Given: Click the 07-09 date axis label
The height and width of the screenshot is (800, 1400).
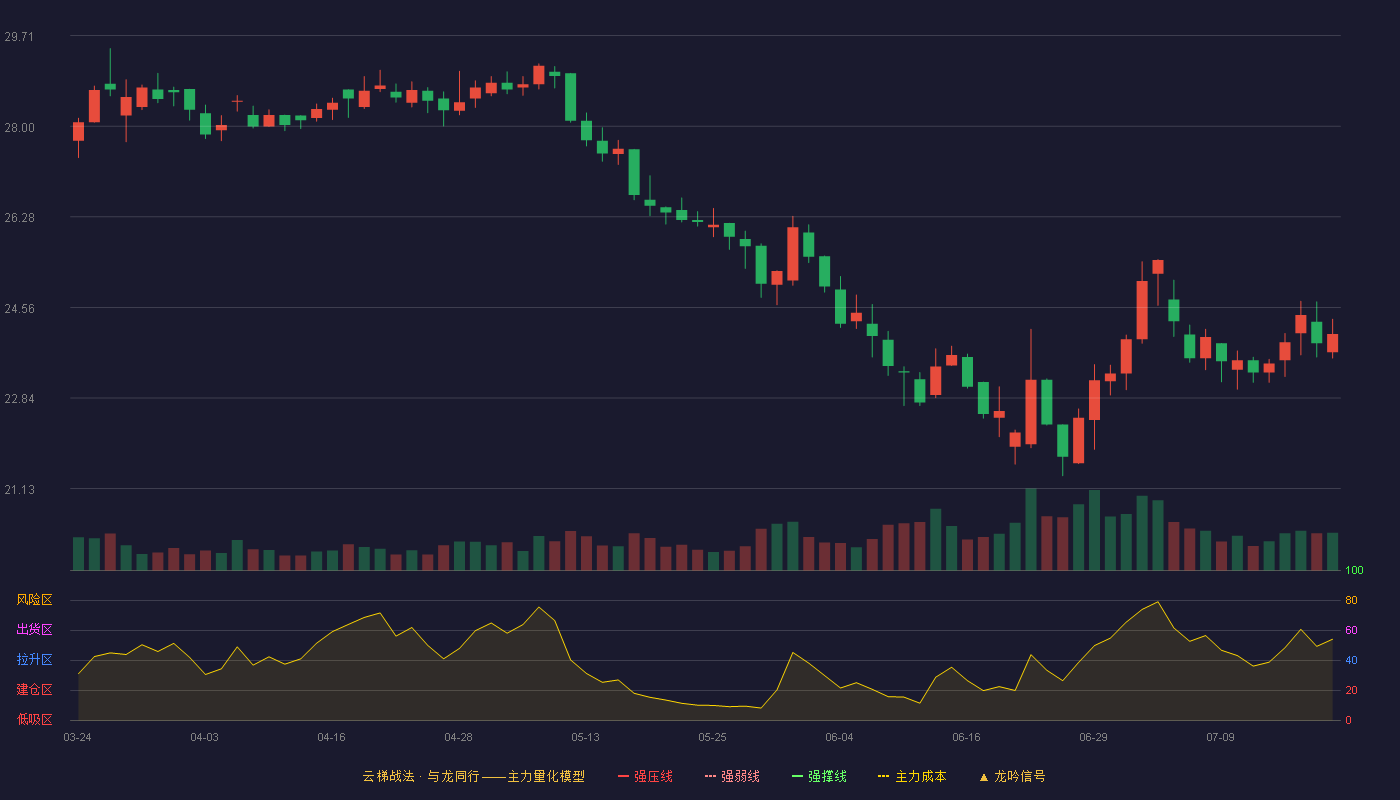Looking at the screenshot, I should tap(1220, 737).
